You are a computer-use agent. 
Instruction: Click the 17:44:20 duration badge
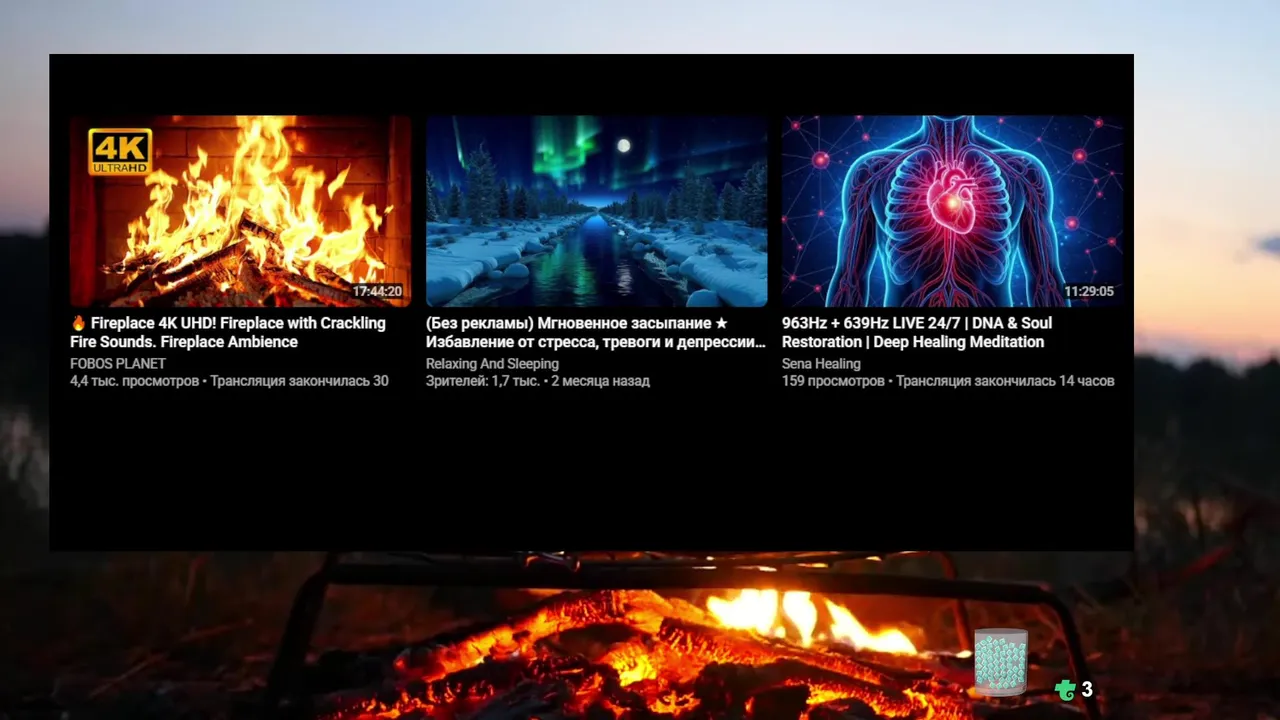point(377,292)
